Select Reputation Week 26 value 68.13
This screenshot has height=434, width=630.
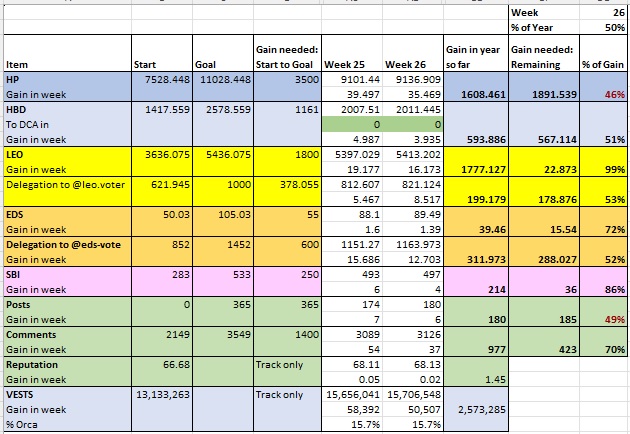(x=413, y=364)
